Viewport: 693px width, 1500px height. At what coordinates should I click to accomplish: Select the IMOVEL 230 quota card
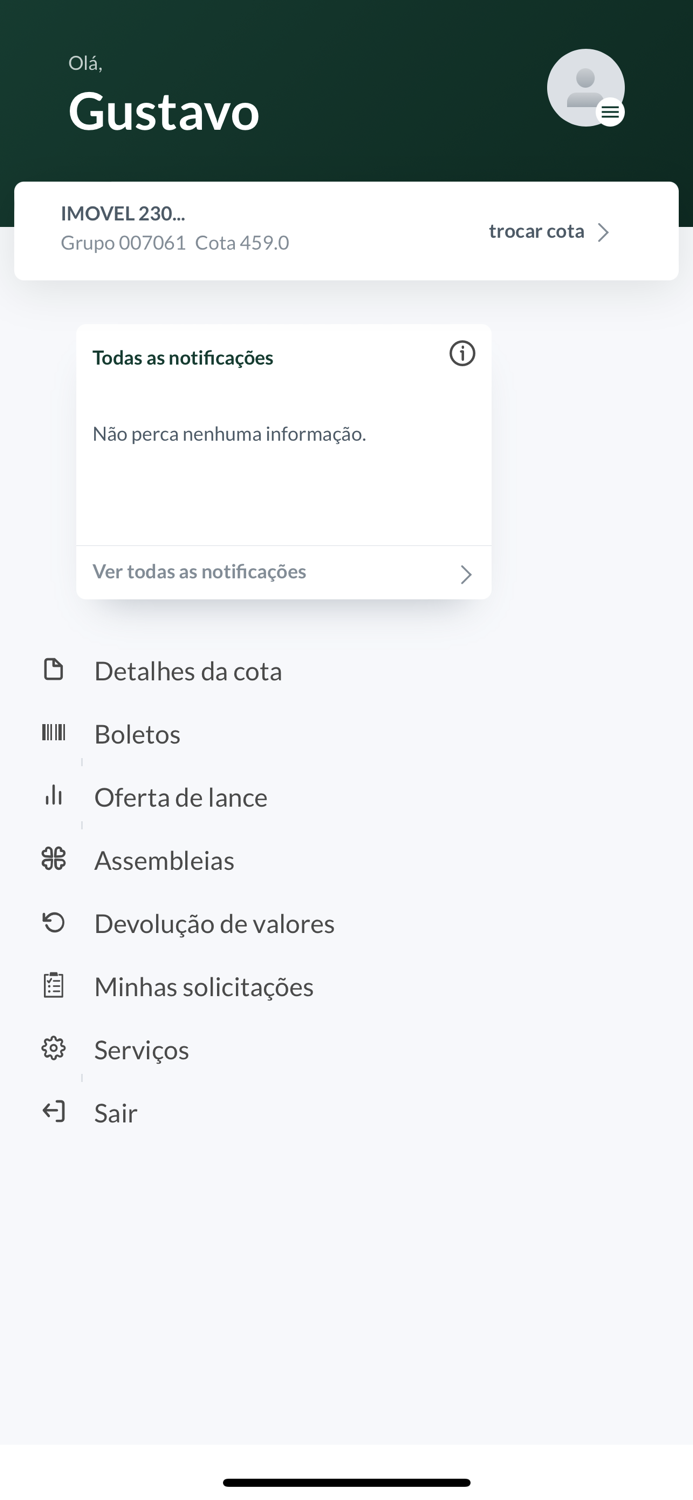pos(346,230)
